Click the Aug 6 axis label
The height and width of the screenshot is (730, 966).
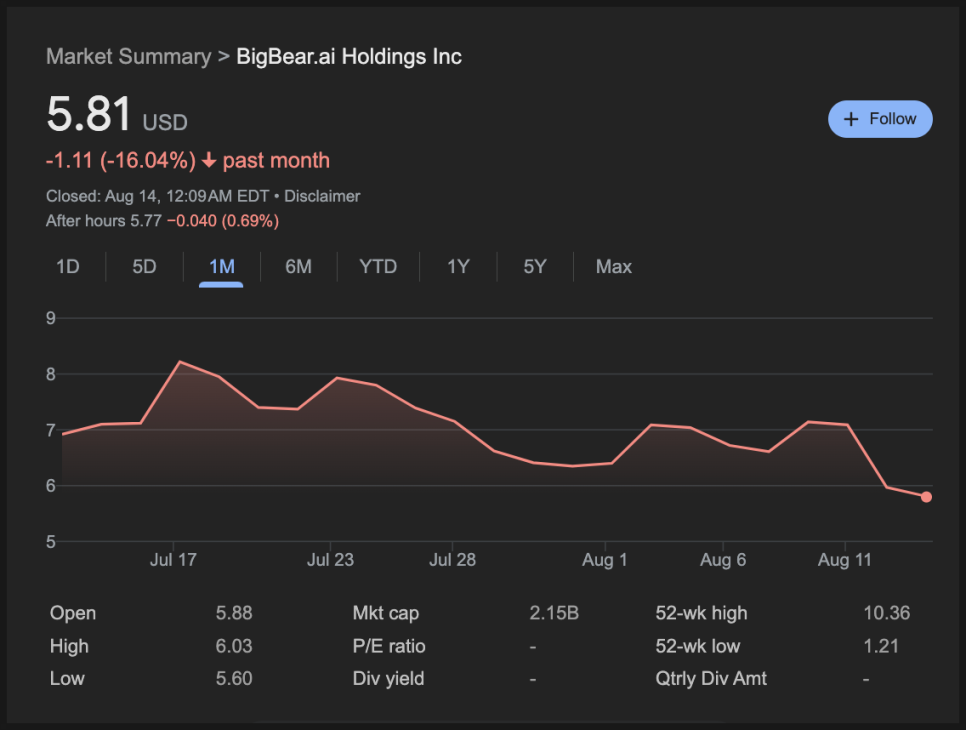(x=723, y=560)
